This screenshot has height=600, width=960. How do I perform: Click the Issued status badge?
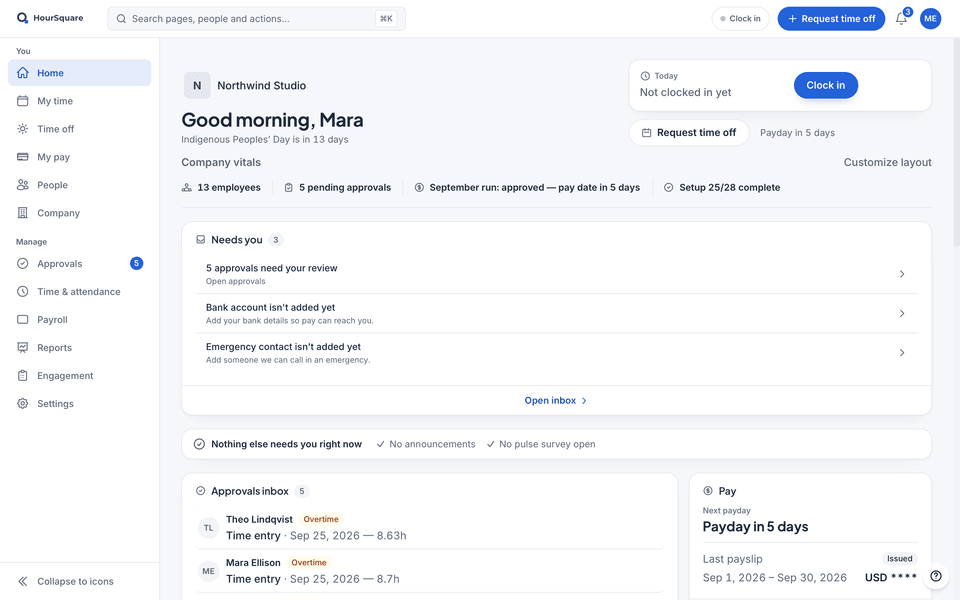[x=899, y=558]
